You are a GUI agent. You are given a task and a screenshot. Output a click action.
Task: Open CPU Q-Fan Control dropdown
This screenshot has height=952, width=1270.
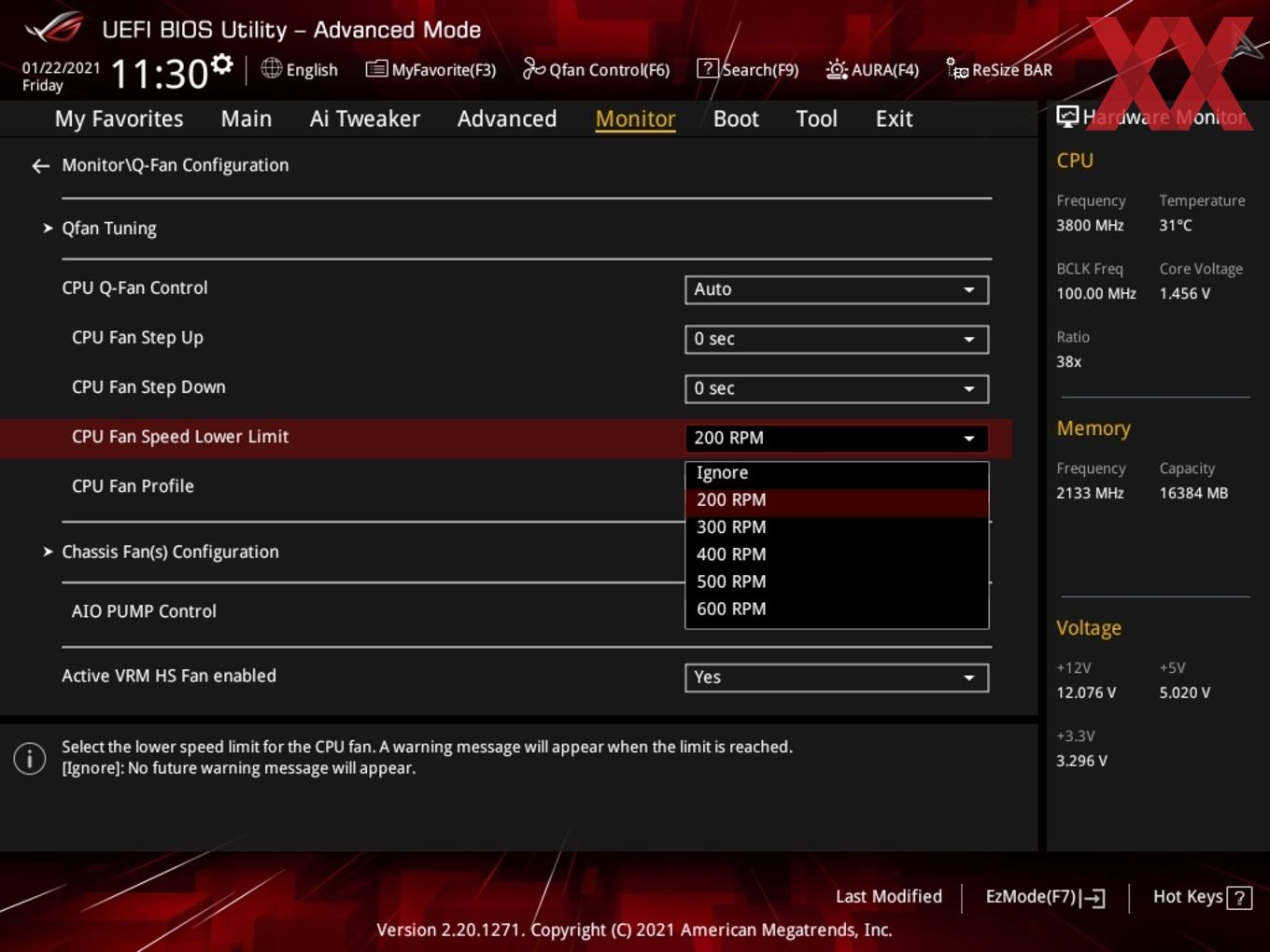tap(837, 289)
